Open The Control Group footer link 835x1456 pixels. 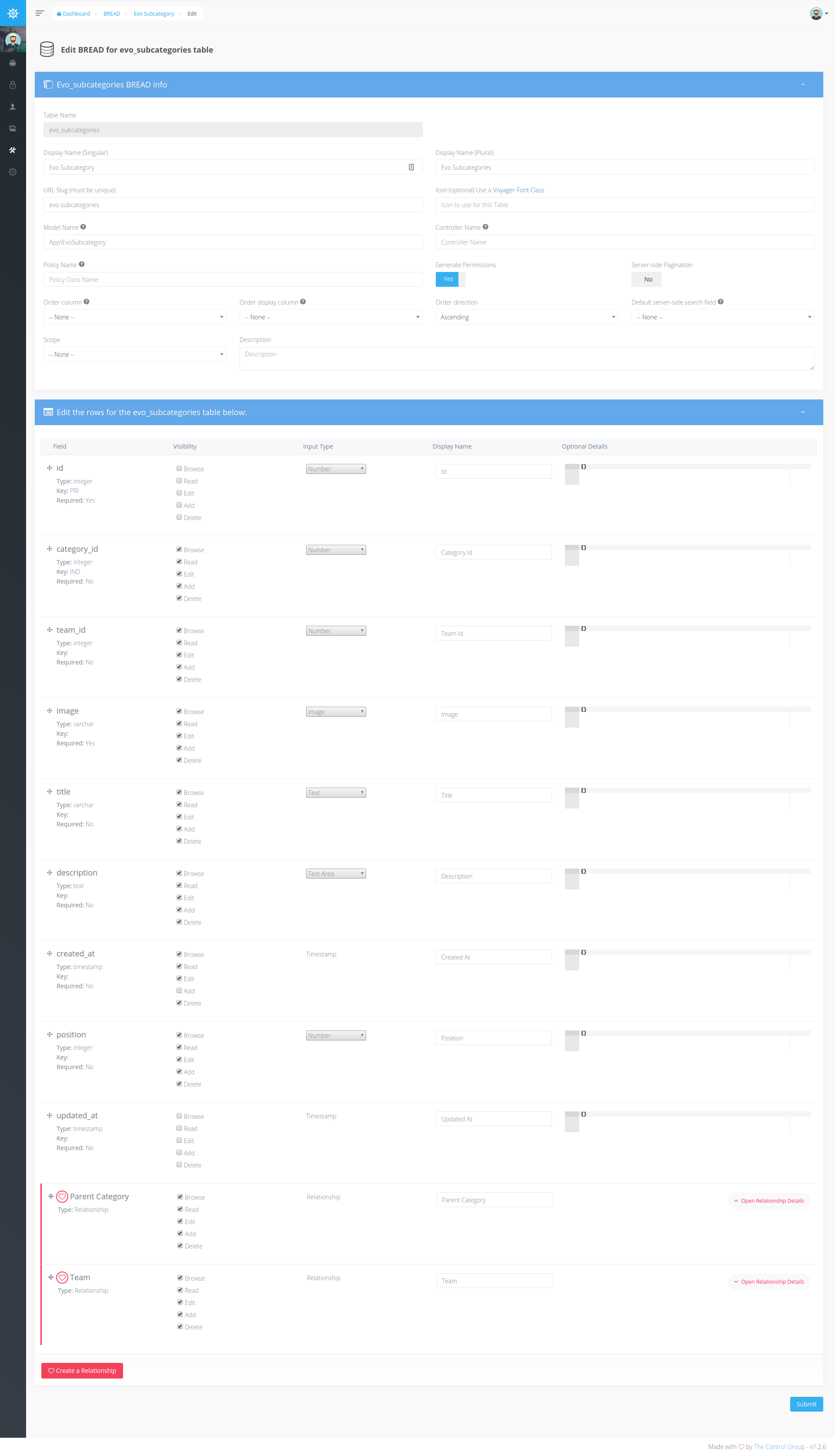coord(779,1446)
